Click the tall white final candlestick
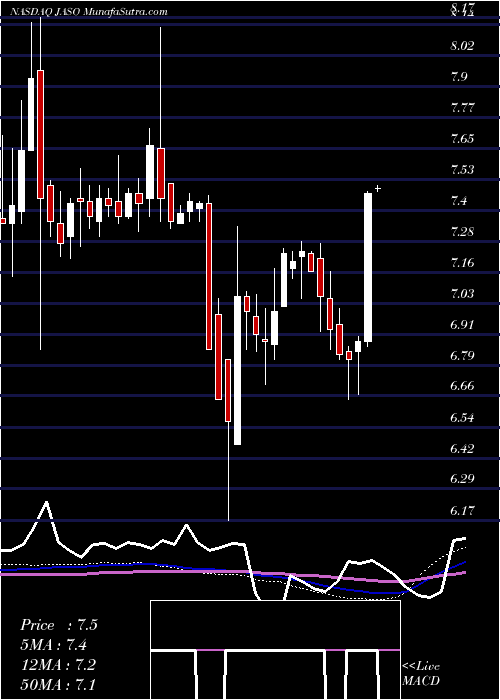The height and width of the screenshot is (700, 500). tap(368, 268)
